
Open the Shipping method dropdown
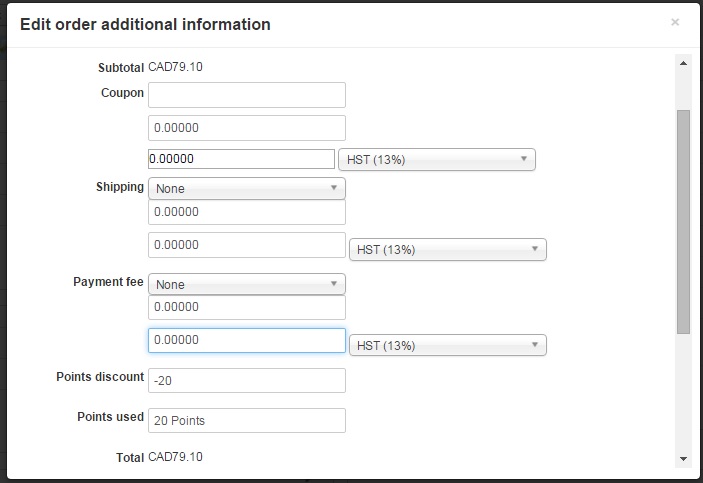(x=246, y=188)
